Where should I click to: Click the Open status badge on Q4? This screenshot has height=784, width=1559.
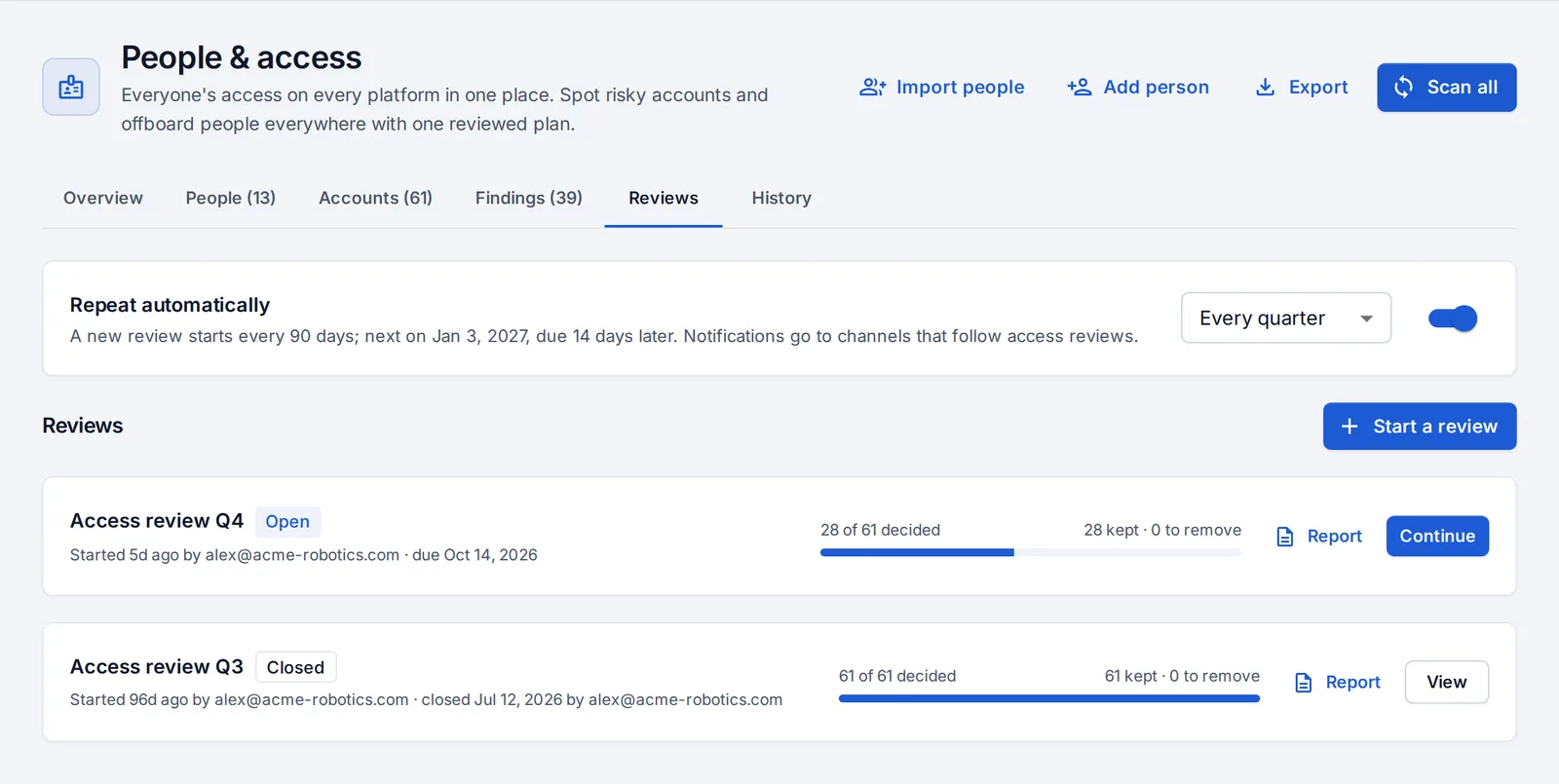(x=287, y=522)
